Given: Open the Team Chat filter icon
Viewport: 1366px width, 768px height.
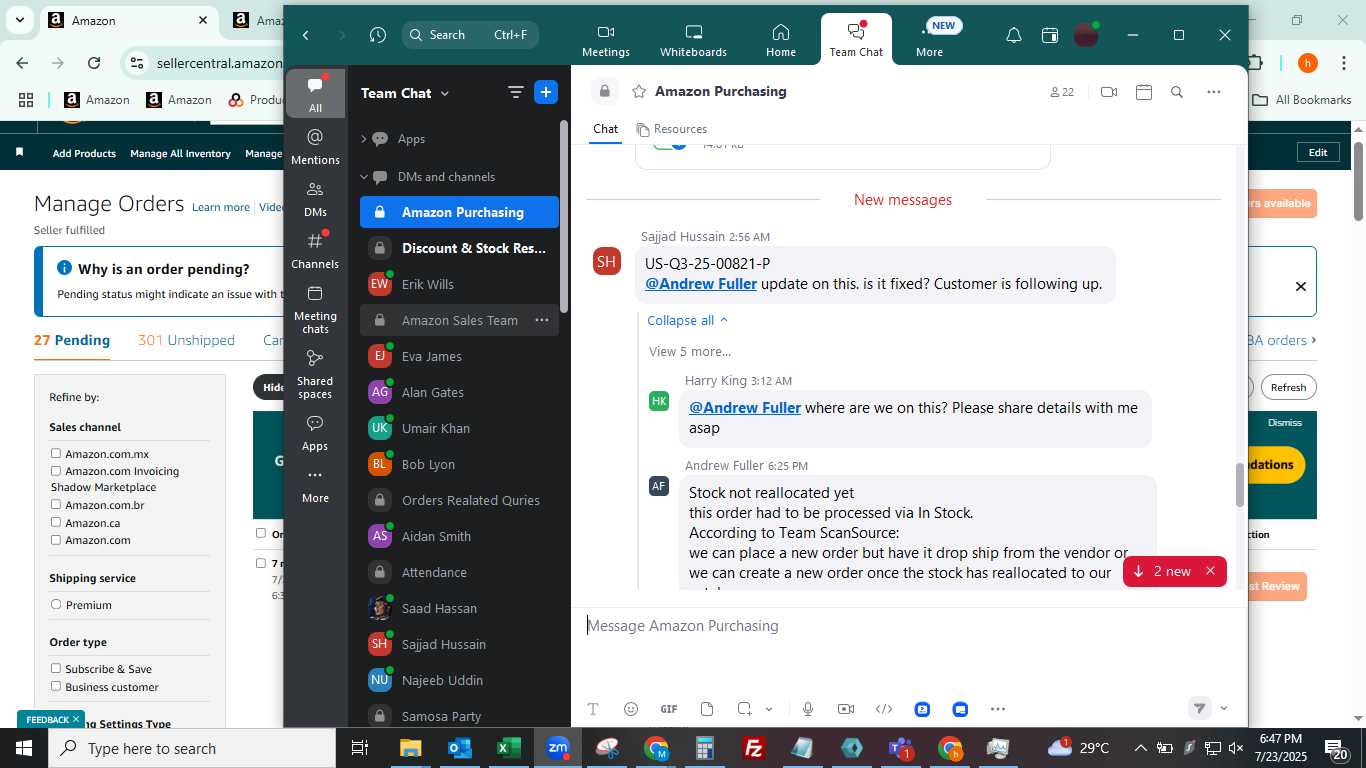Looking at the screenshot, I should 516,92.
